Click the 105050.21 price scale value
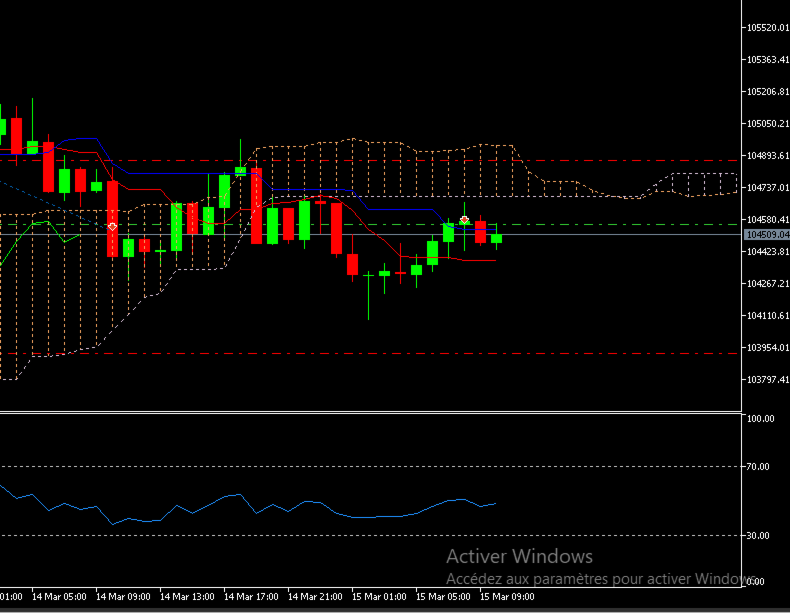This screenshot has width=790, height=613. [768, 123]
